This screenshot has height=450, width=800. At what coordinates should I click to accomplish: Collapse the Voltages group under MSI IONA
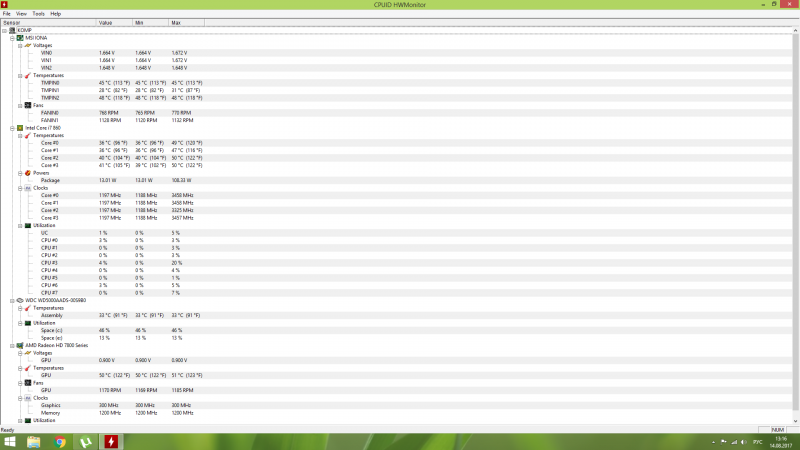pyautogui.click(x=20, y=45)
